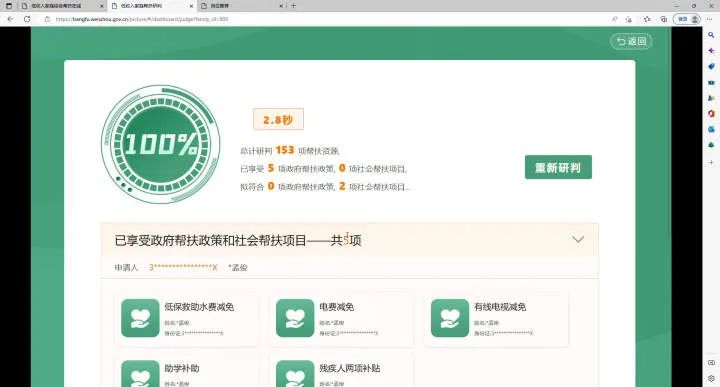
Task: Open Edge sidebar search icon
Action: pos(711,35)
